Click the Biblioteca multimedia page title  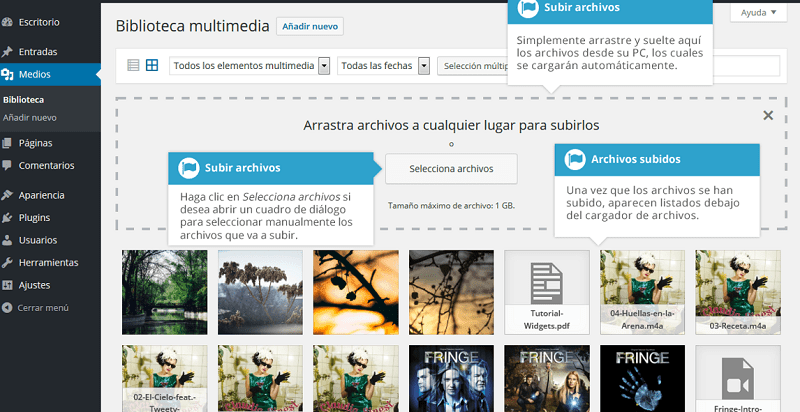(192, 26)
